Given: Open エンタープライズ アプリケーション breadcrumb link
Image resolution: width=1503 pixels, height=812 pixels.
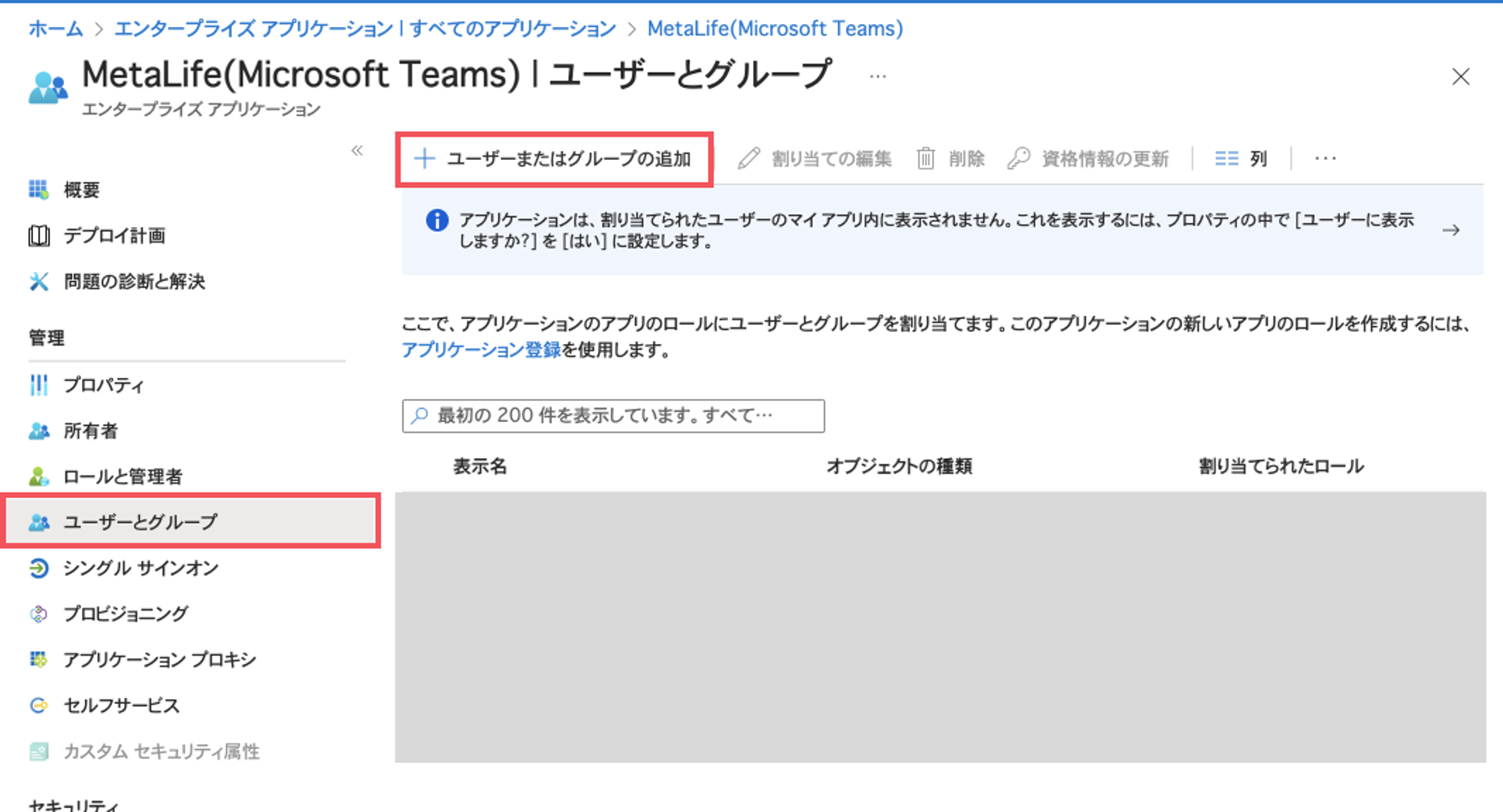Looking at the screenshot, I should pyautogui.click(x=364, y=29).
